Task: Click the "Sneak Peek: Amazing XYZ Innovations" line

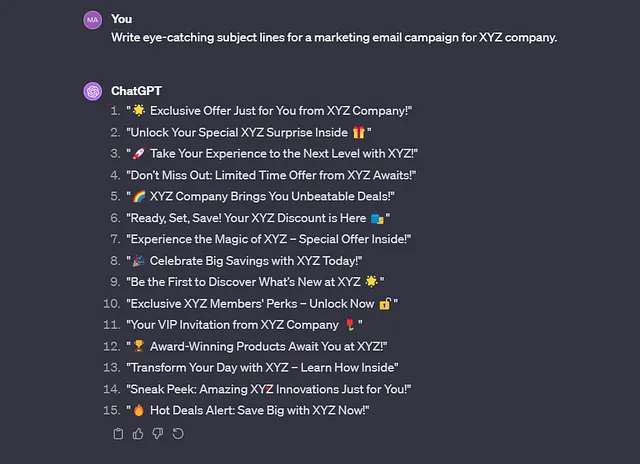Action: point(269,389)
